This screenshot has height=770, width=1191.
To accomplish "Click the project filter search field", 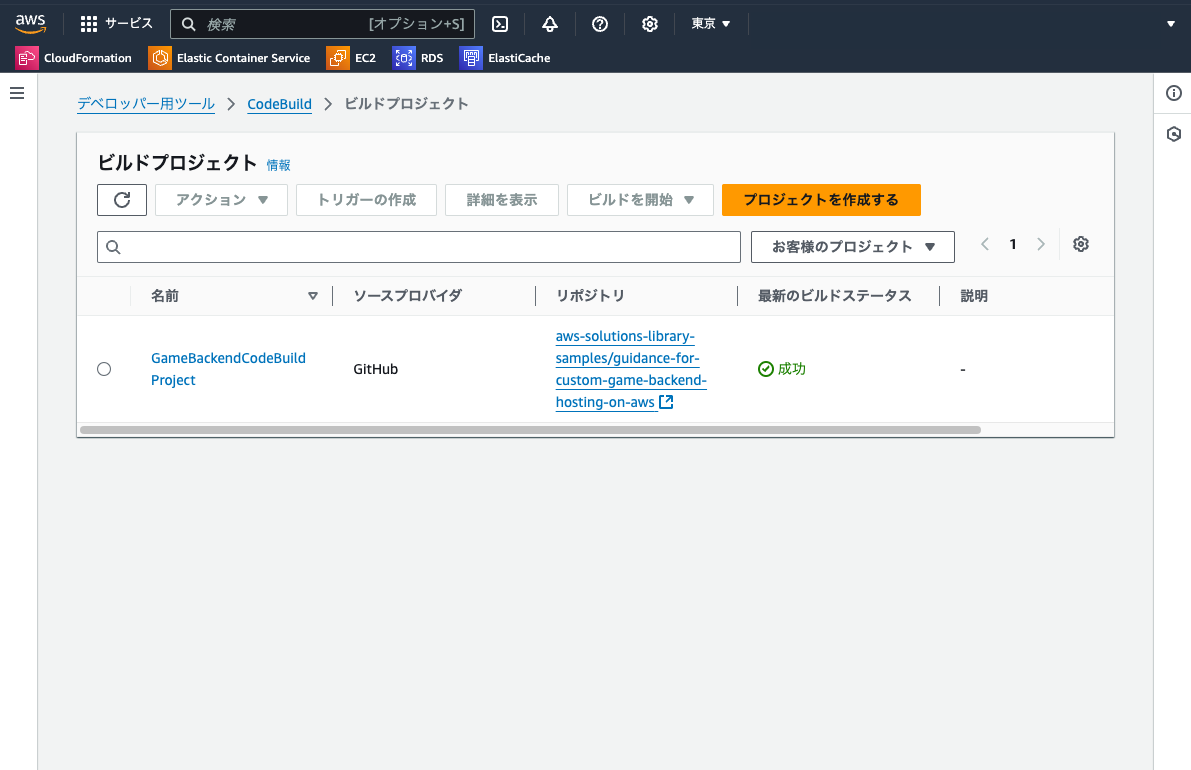I will click(419, 247).
